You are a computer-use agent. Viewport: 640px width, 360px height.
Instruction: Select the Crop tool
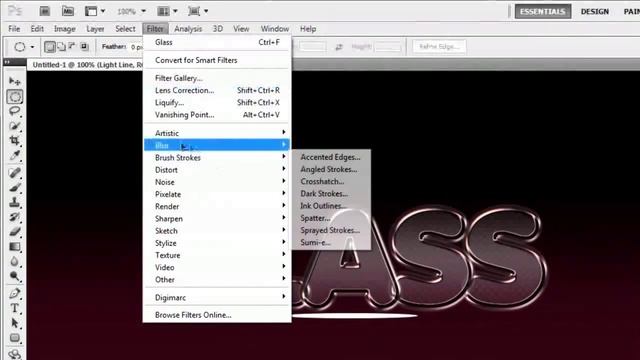click(x=15, y=141)
